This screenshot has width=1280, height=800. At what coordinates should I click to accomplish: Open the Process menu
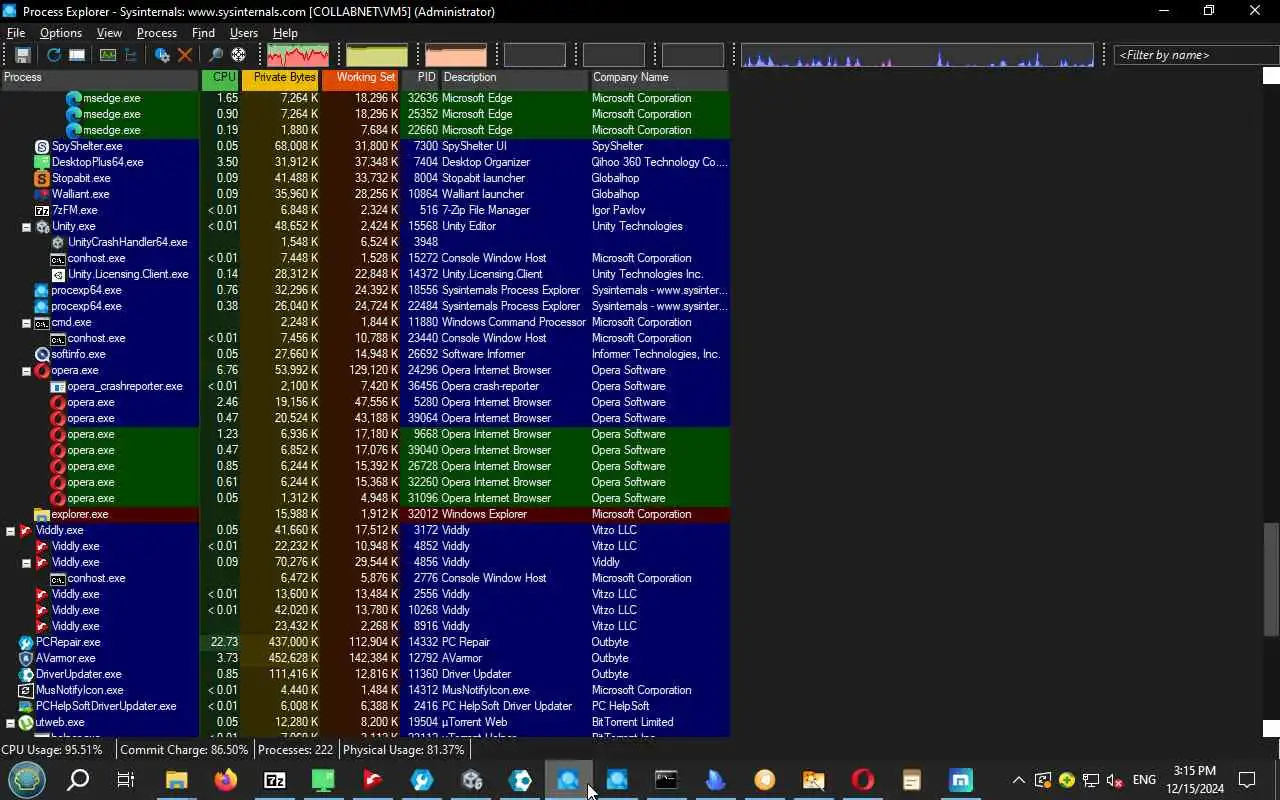157,33
